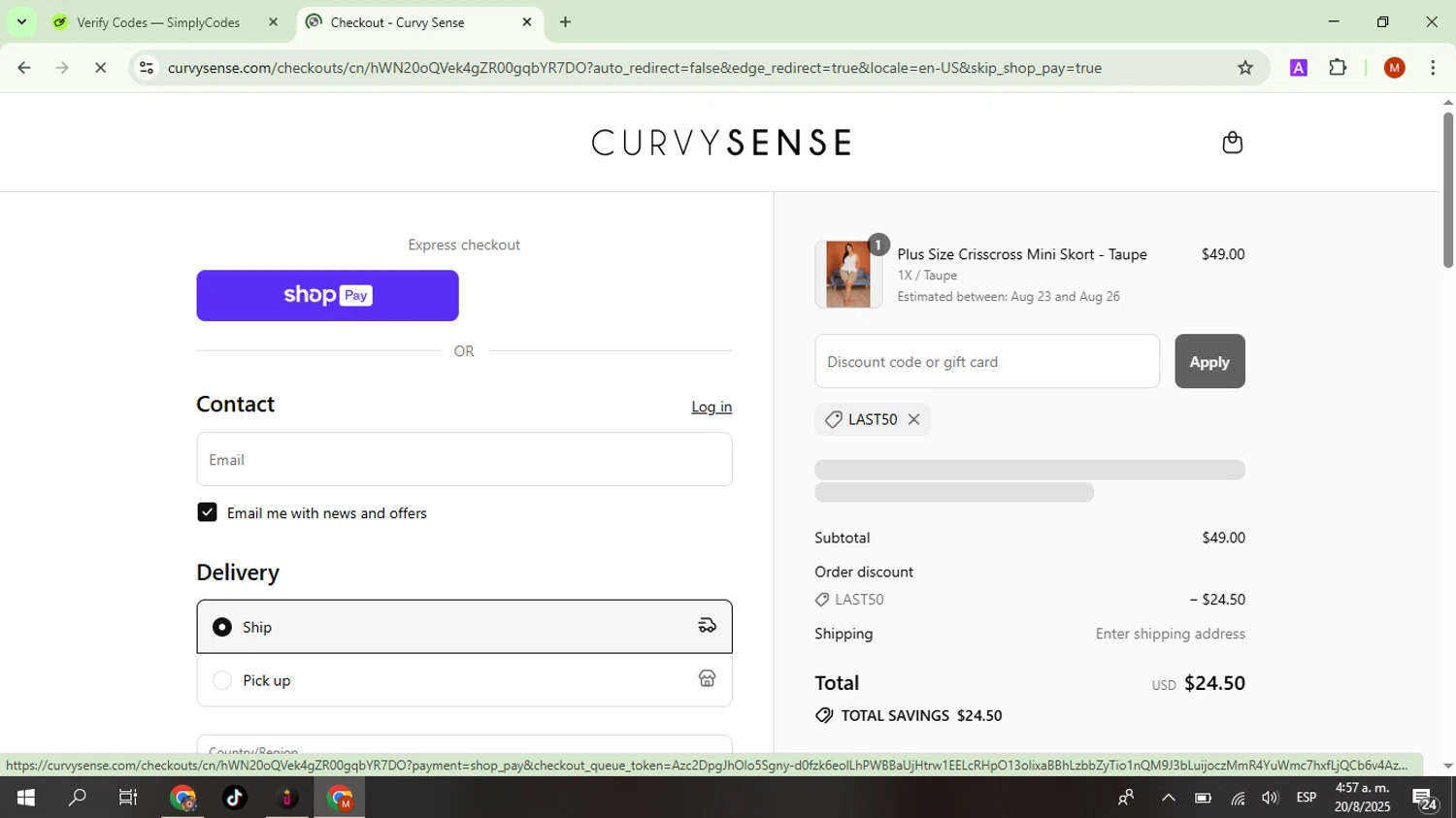Screen dimensions: 1456x818
Task: Click the skort product thumbnail
Action: pyautogui.click(x=848, y=275)
